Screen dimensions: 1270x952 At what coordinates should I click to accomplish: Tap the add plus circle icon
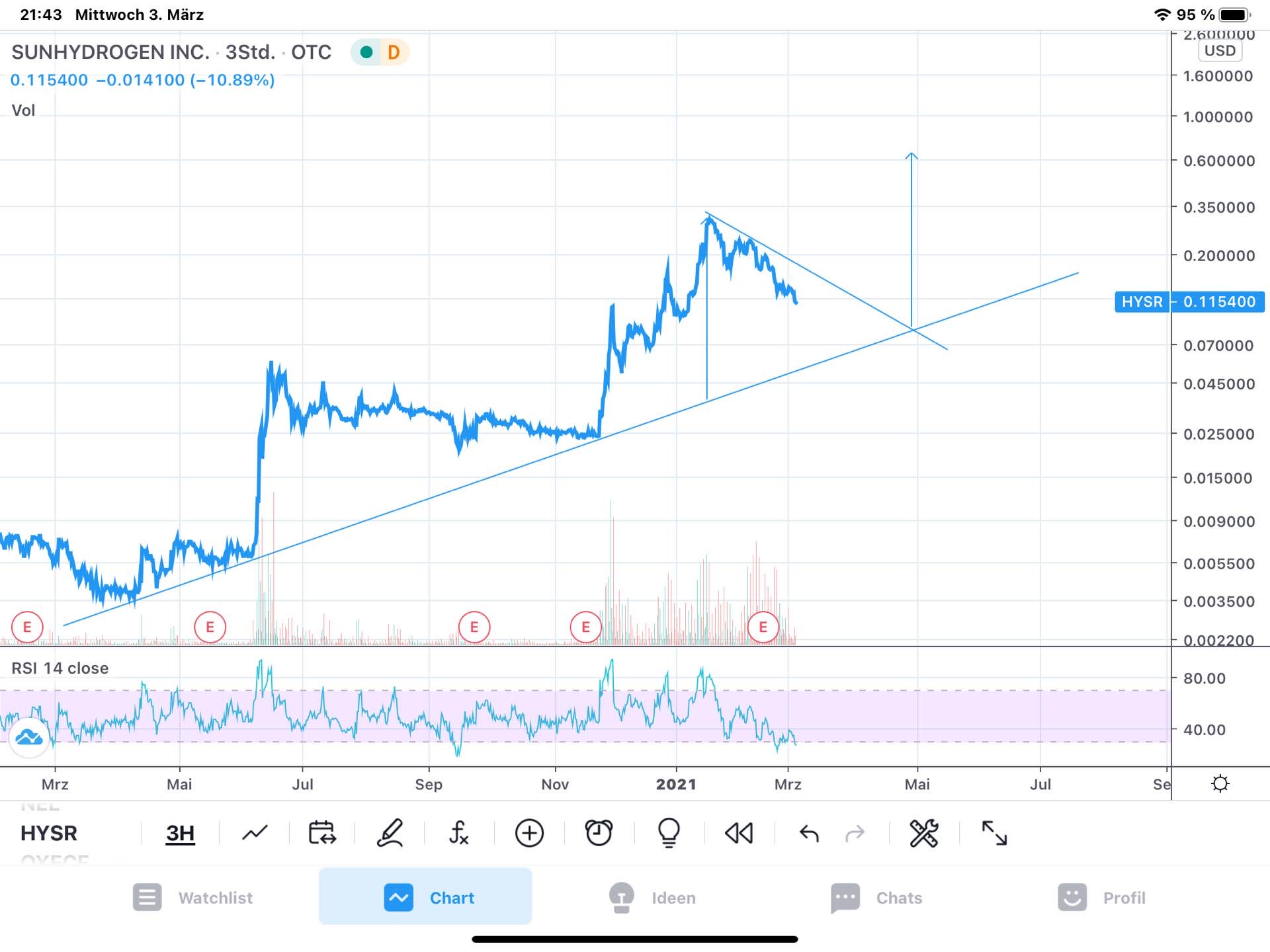click(529, 833)
